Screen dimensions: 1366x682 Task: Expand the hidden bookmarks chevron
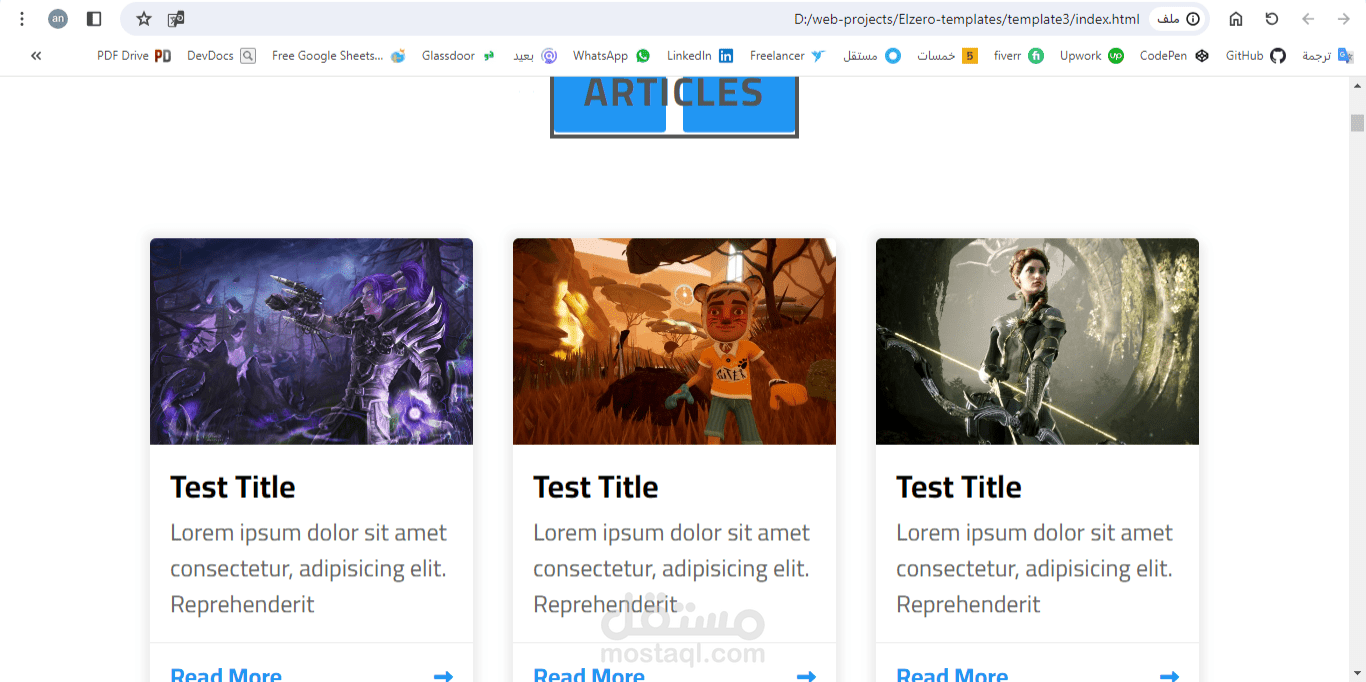point(36,56)
